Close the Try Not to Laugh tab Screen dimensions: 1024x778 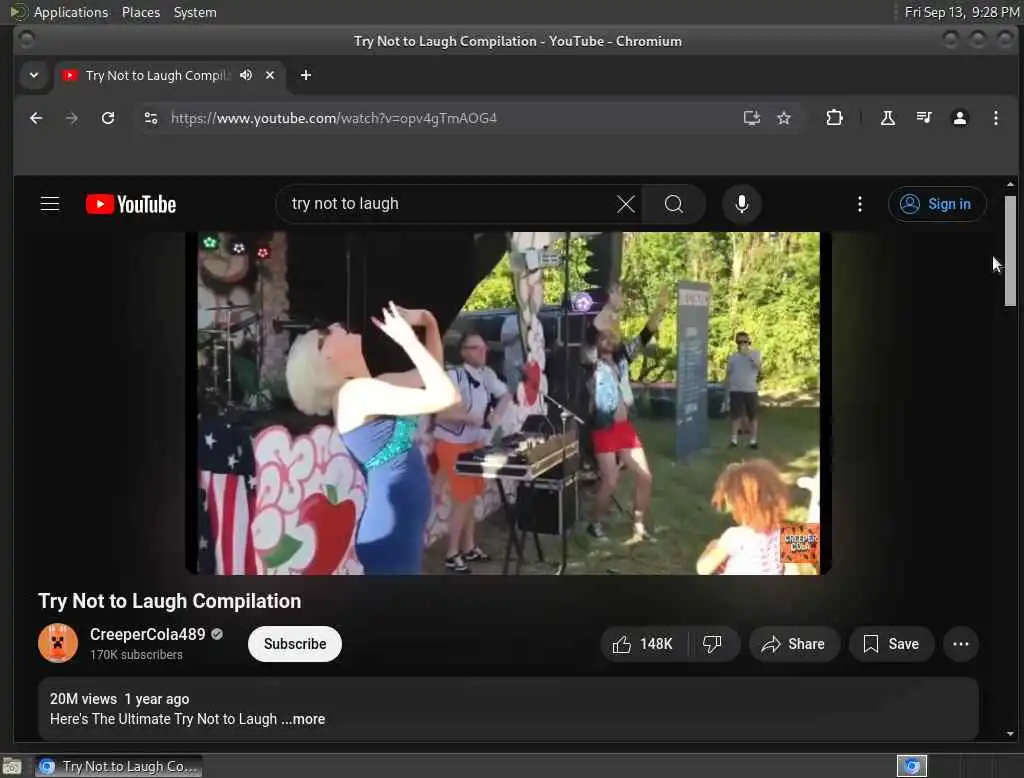[x=270, y=75]
